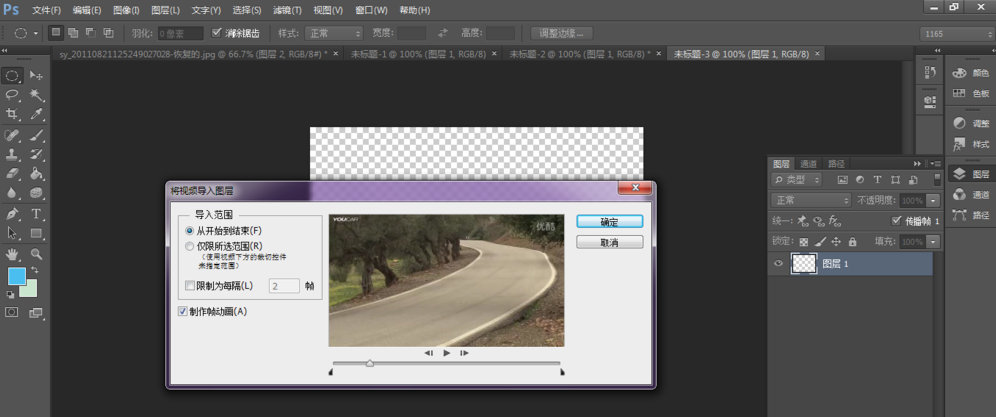Select the Magic Wand tool

click(x=36, y=95)
